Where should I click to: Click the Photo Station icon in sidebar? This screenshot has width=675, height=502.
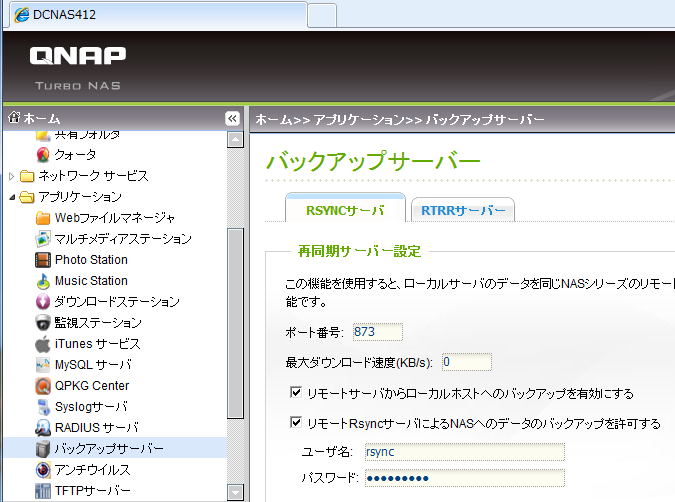click(x=43, y=260)
